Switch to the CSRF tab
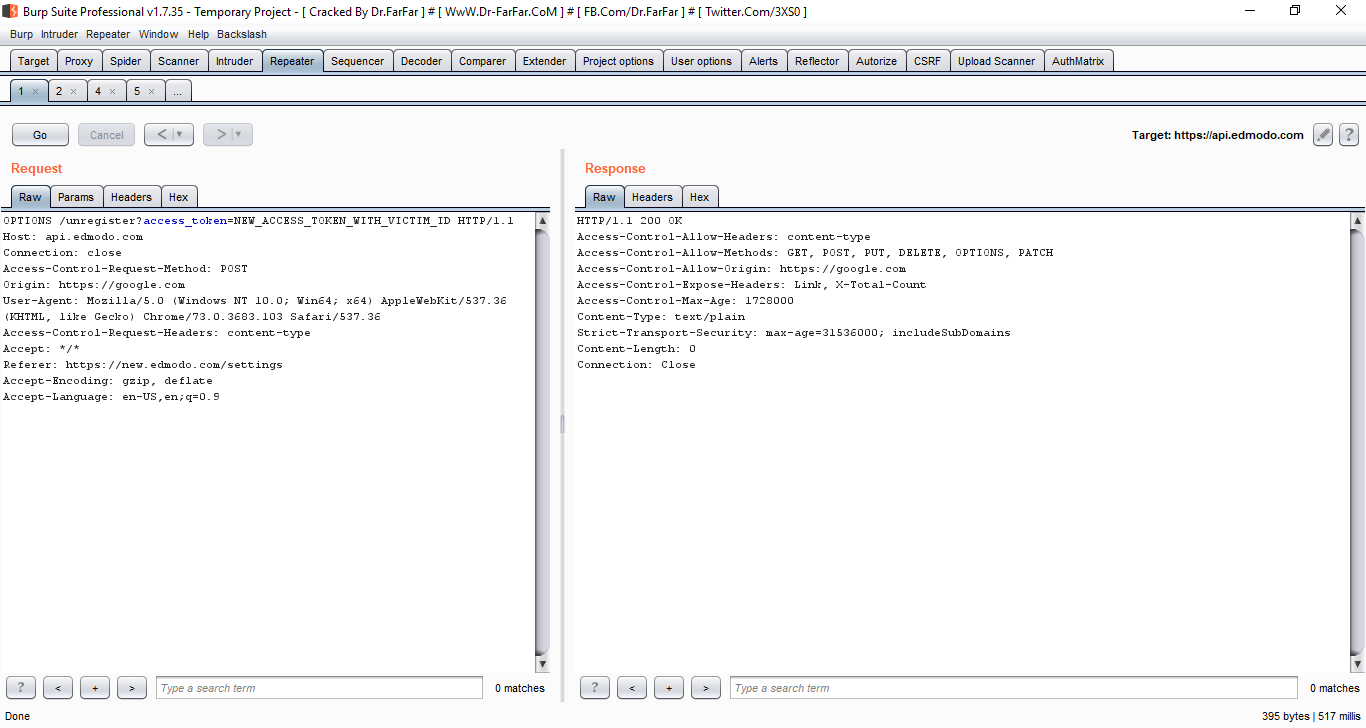1366x728 pixels. (x=927, y=61)
